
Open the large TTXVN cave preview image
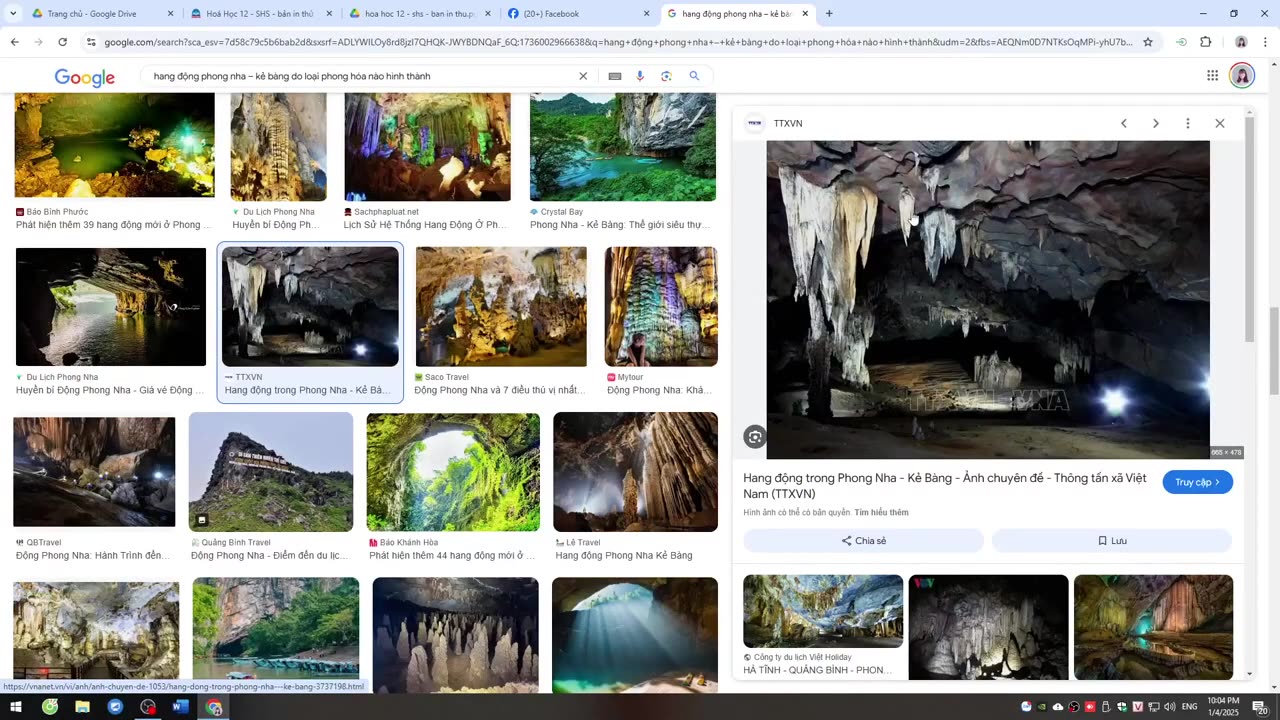click(x=988, y=300)
